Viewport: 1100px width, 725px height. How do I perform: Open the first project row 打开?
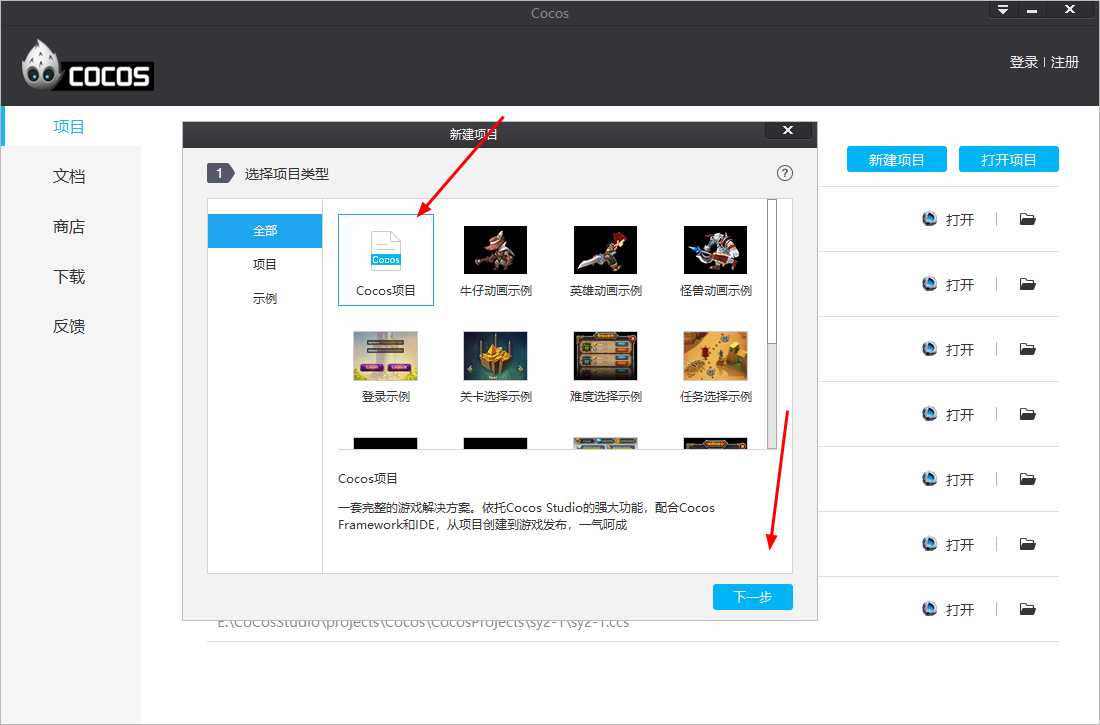click(x=948, y=220)
